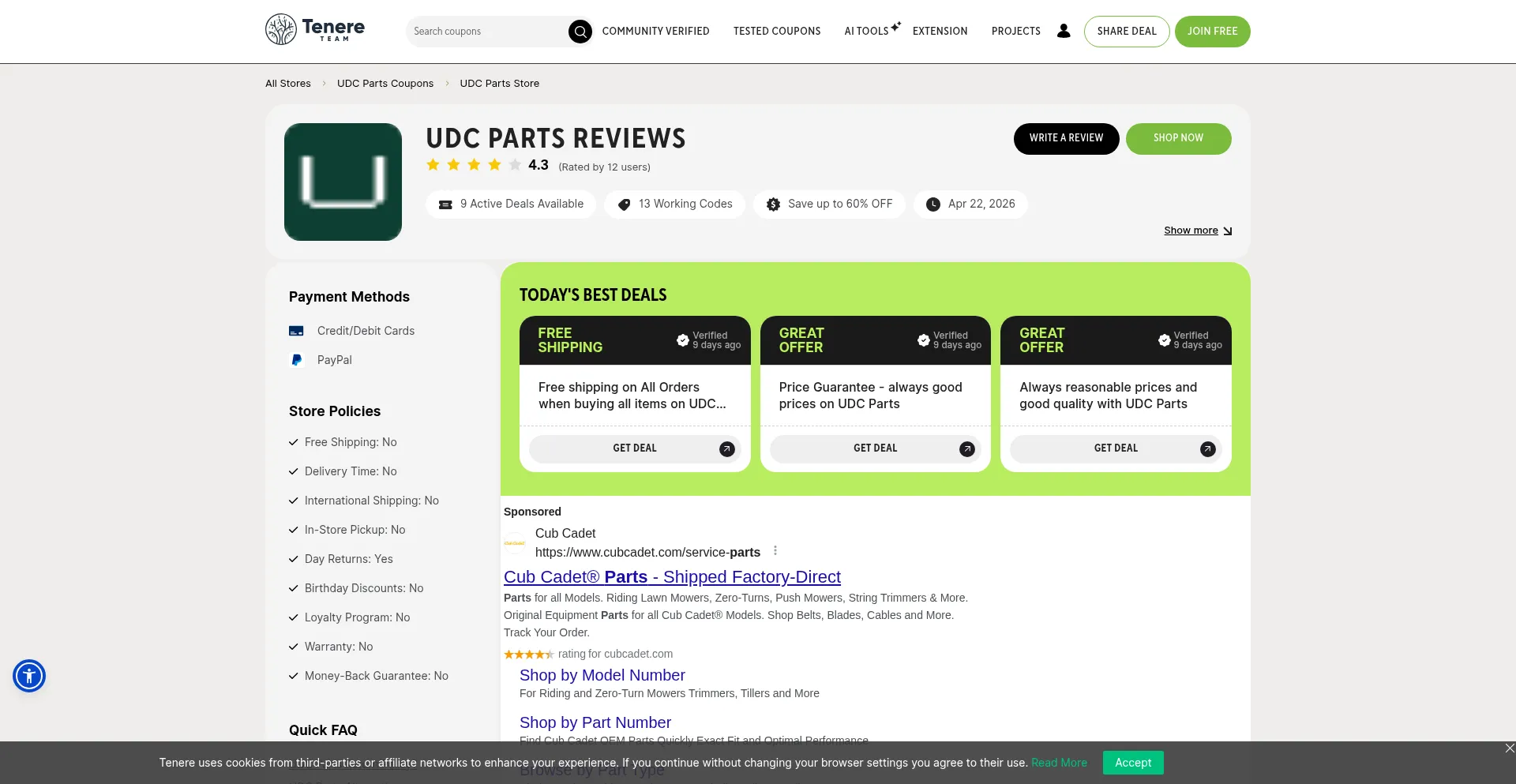Accept the cookie notice

pos(1133,763)
